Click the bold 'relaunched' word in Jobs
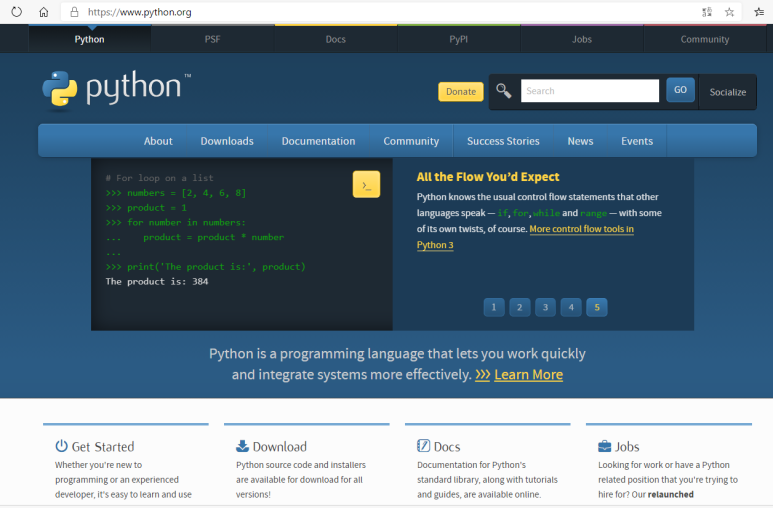The image size is (773, 508). coord(670,494)
